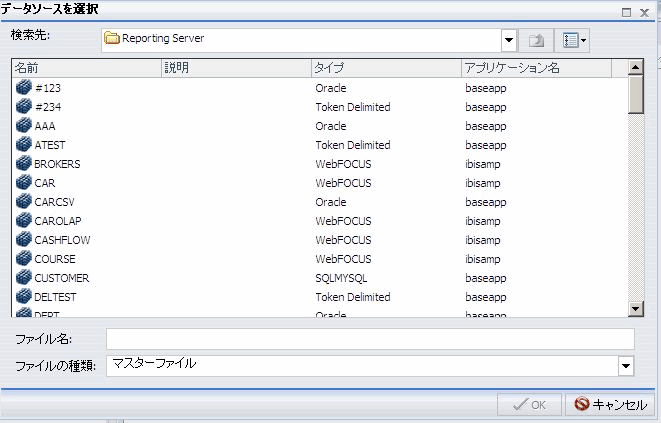The image size is (661, 423).
Task: Click the scrollbar up arrow
Action: [636, 67]
